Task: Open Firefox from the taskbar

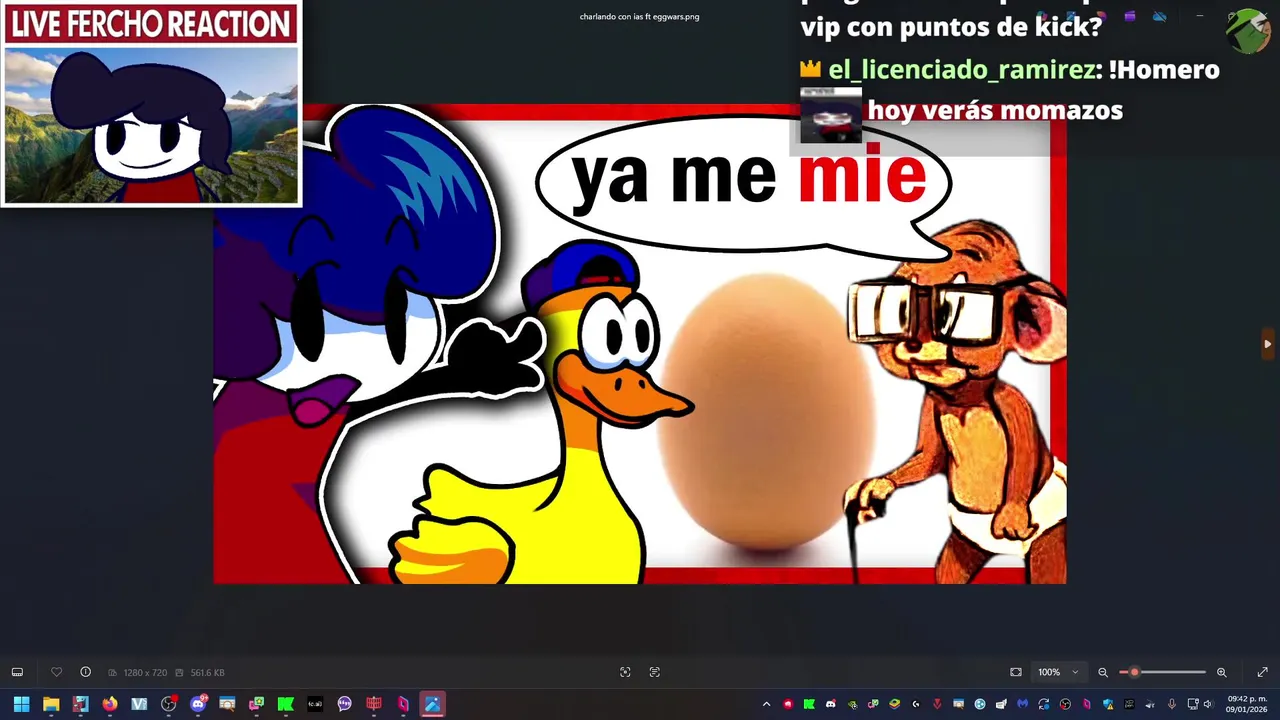Action: pyautogui.click(x=110, y=704)
